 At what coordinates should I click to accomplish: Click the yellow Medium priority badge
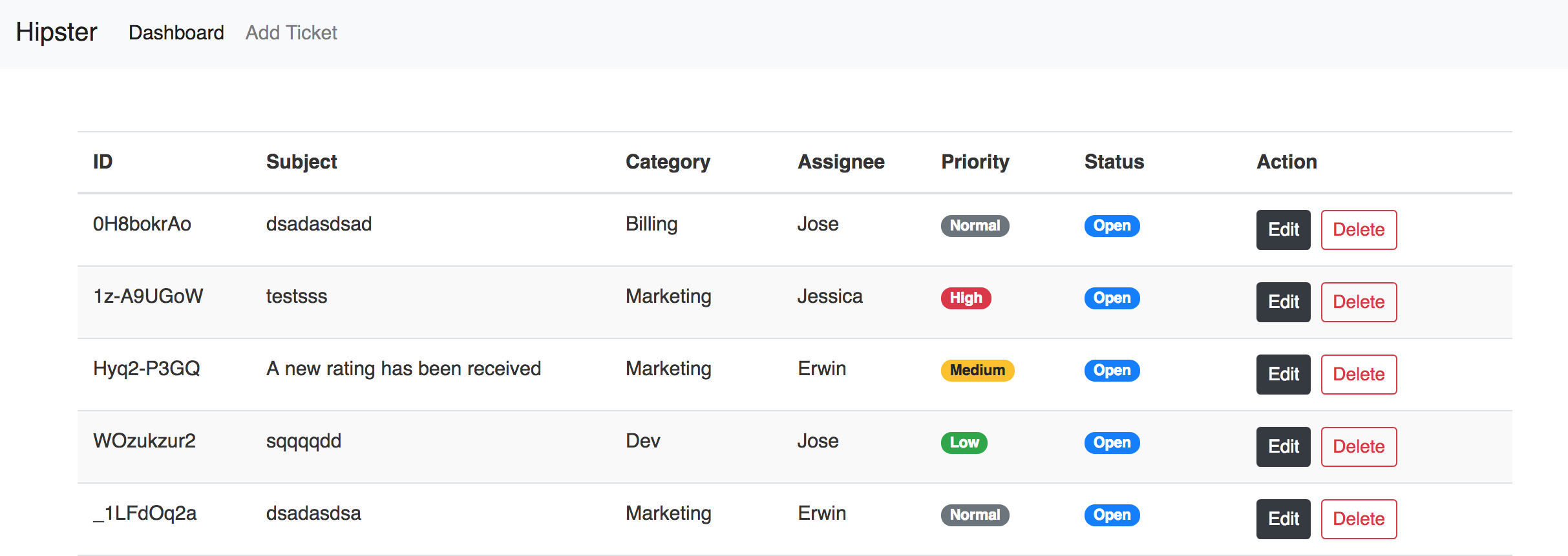977,371
